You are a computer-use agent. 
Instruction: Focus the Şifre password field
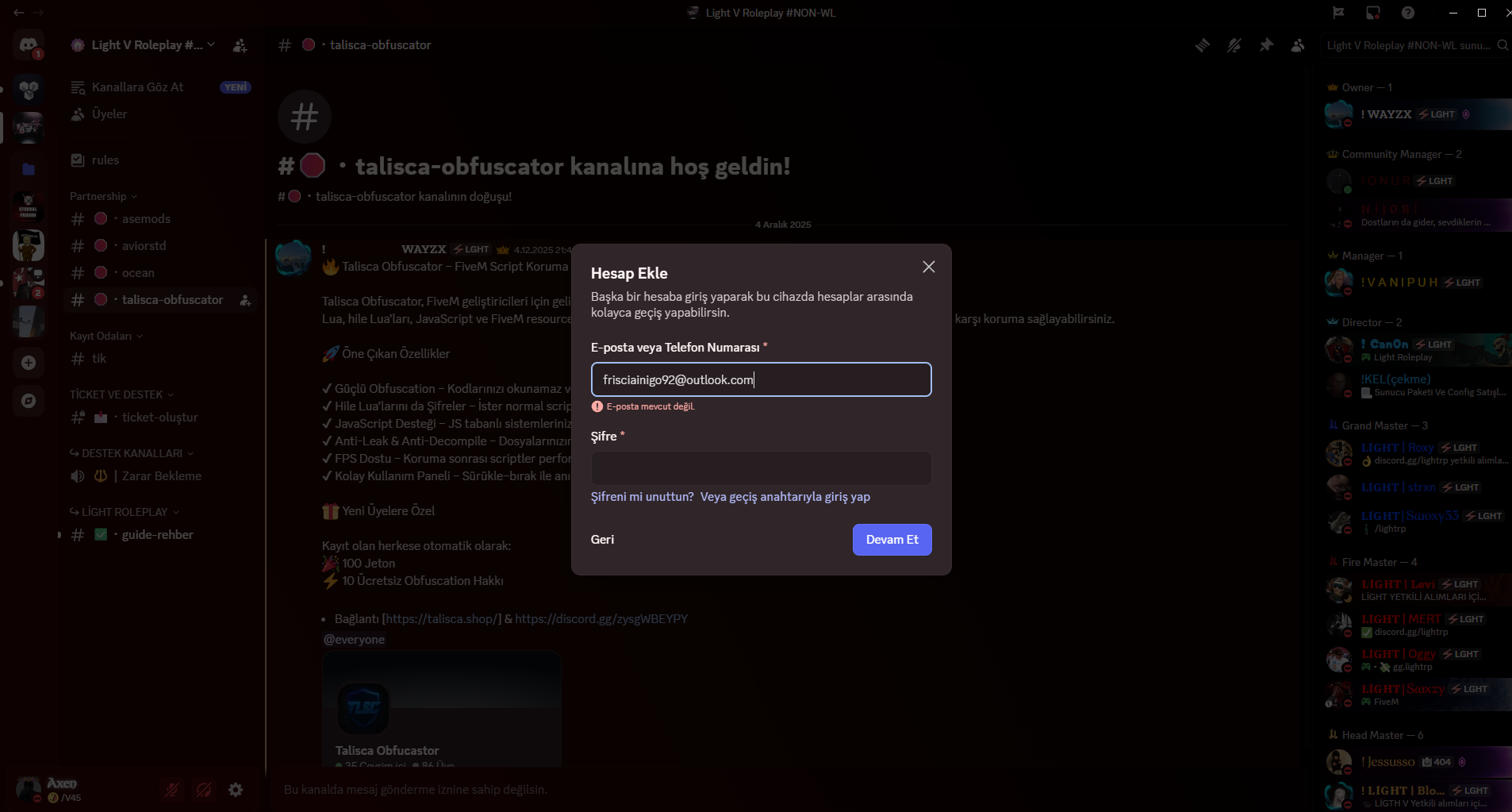tap(762, 468)
